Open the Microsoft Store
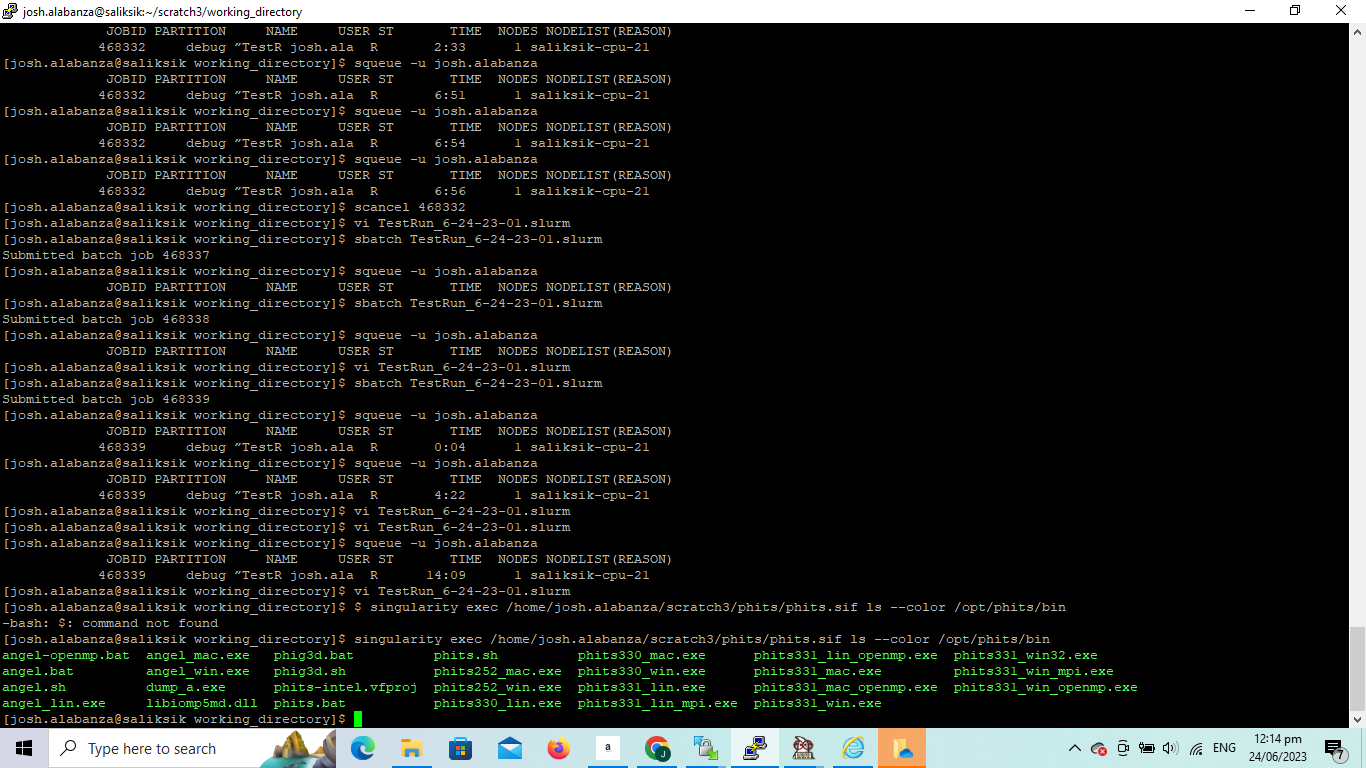The image size is (1366, 768). click(460, 748)
